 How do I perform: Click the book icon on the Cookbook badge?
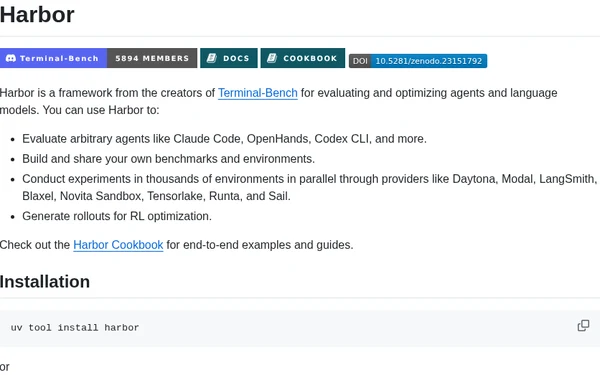[272, 58]
